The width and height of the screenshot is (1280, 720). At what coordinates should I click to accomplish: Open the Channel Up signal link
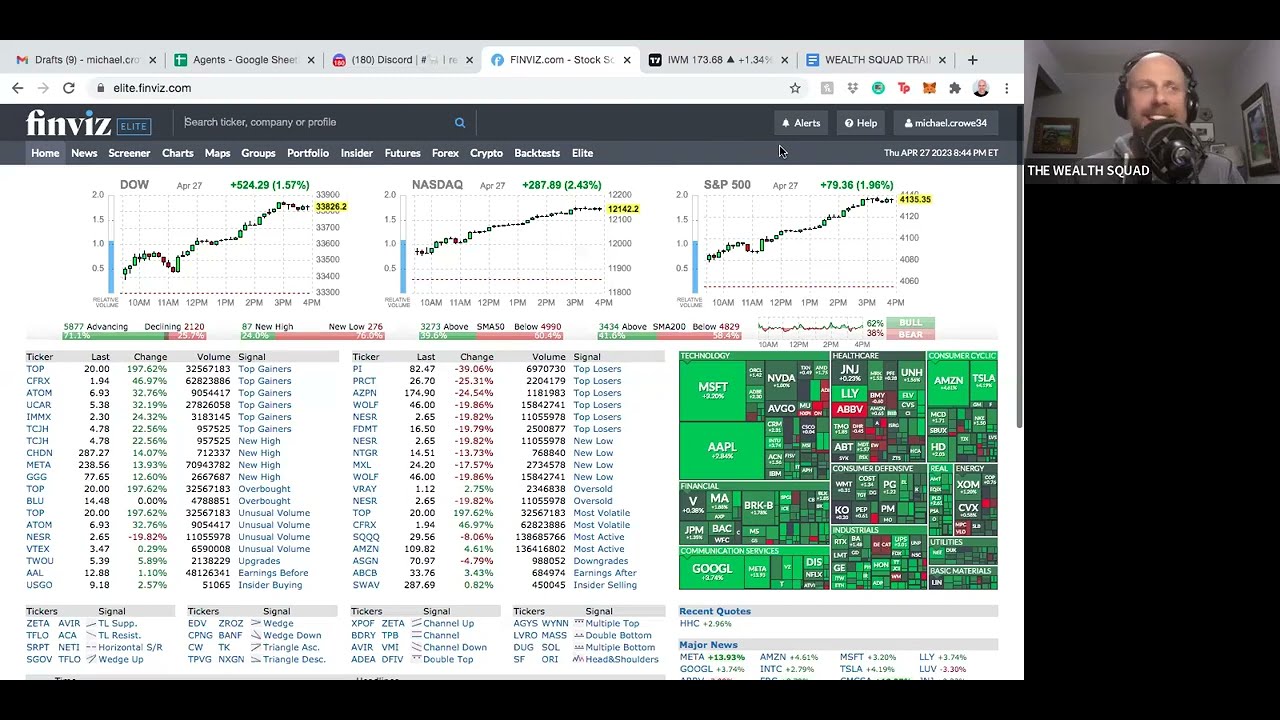(x=448, y=623)
